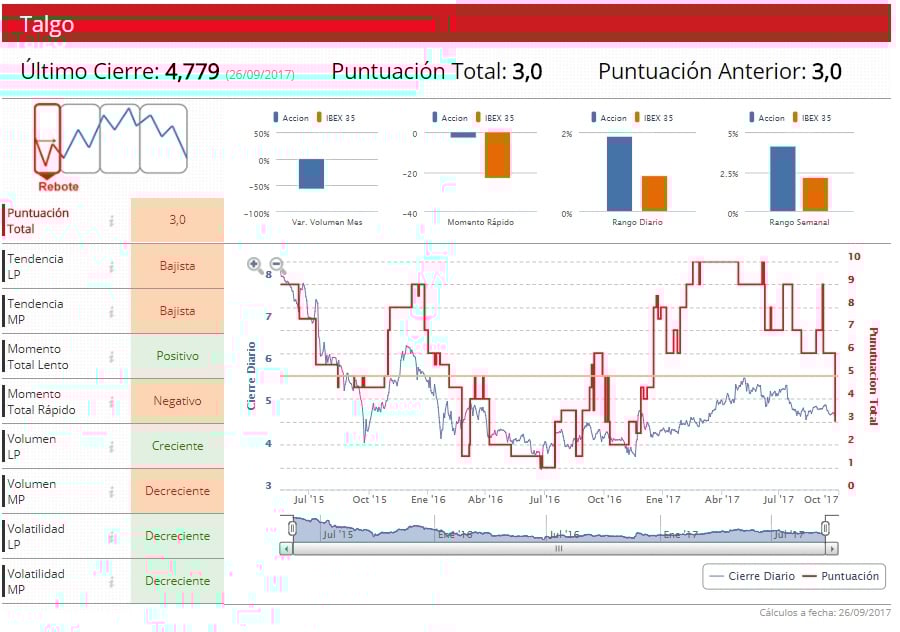Click the date (26/09/2017) beside last close
This screenshot has width=900, height=632.
coord(260,75)
